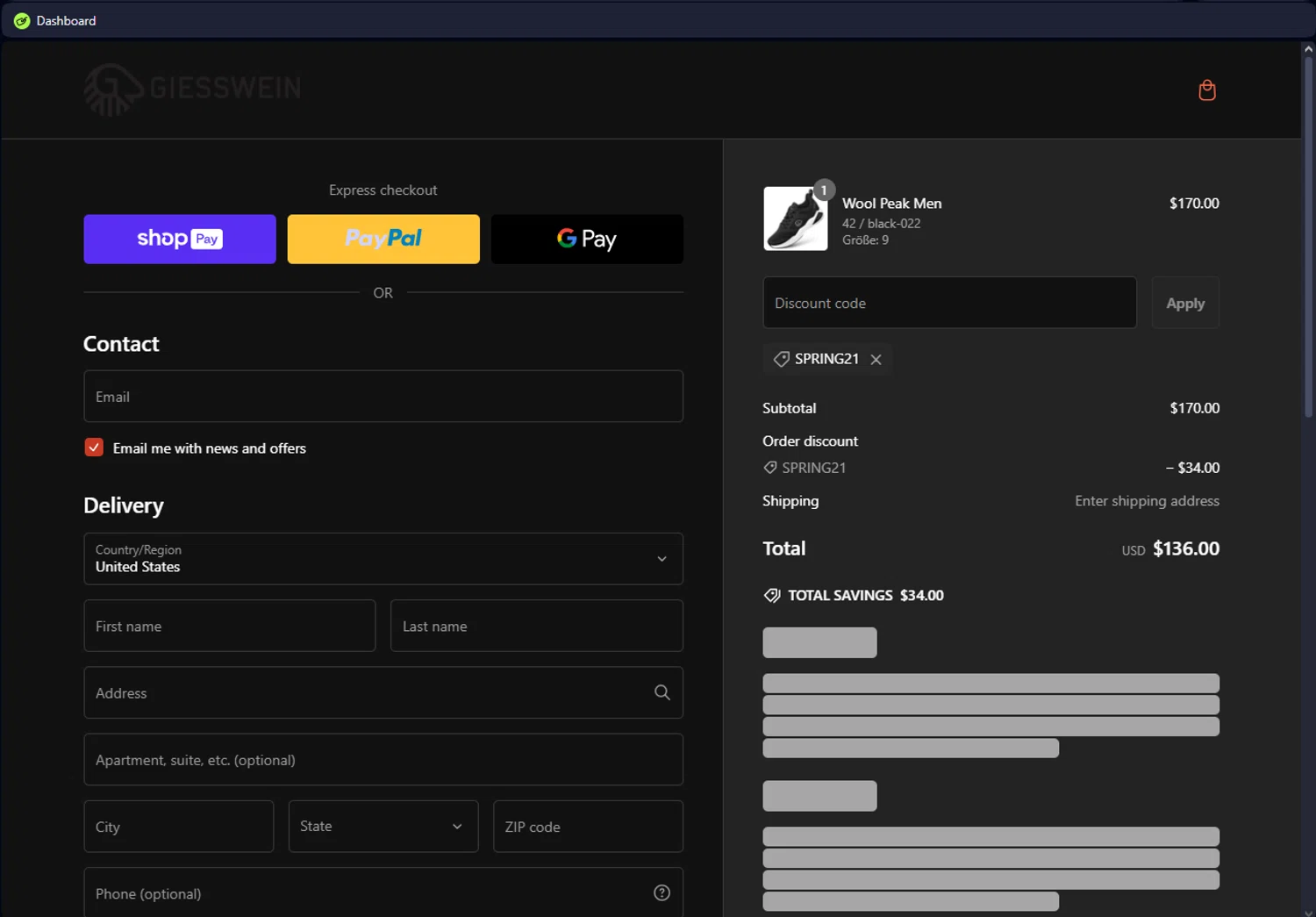1316x917 pixels.
Task: Select the Dashboard tab
Action: coord(56,20)
